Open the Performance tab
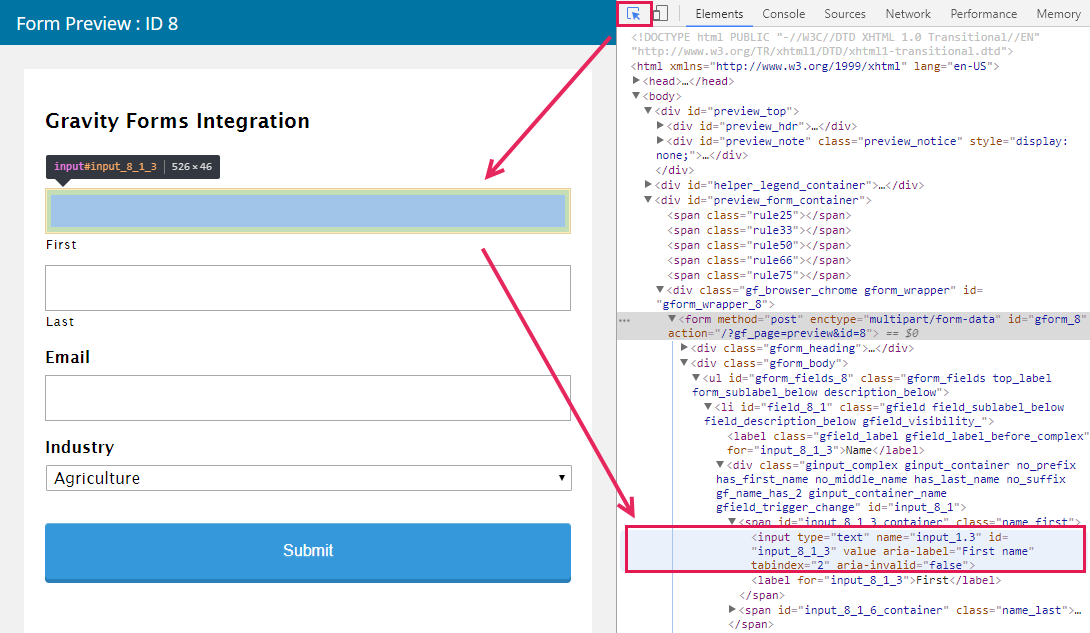Screen dimensions: 1090x633 [x=983, y=13]
